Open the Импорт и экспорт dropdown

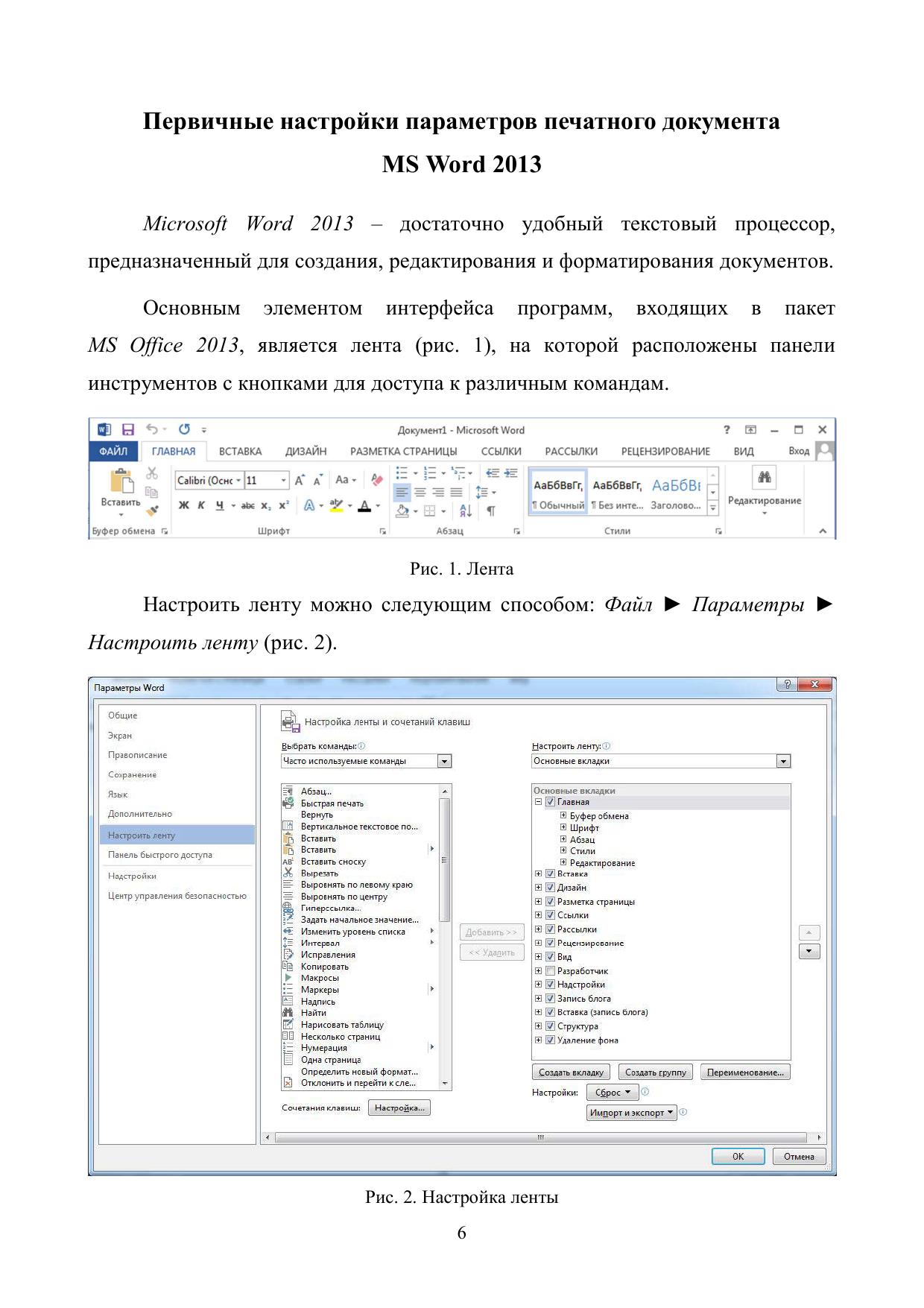click(631, 1113)
